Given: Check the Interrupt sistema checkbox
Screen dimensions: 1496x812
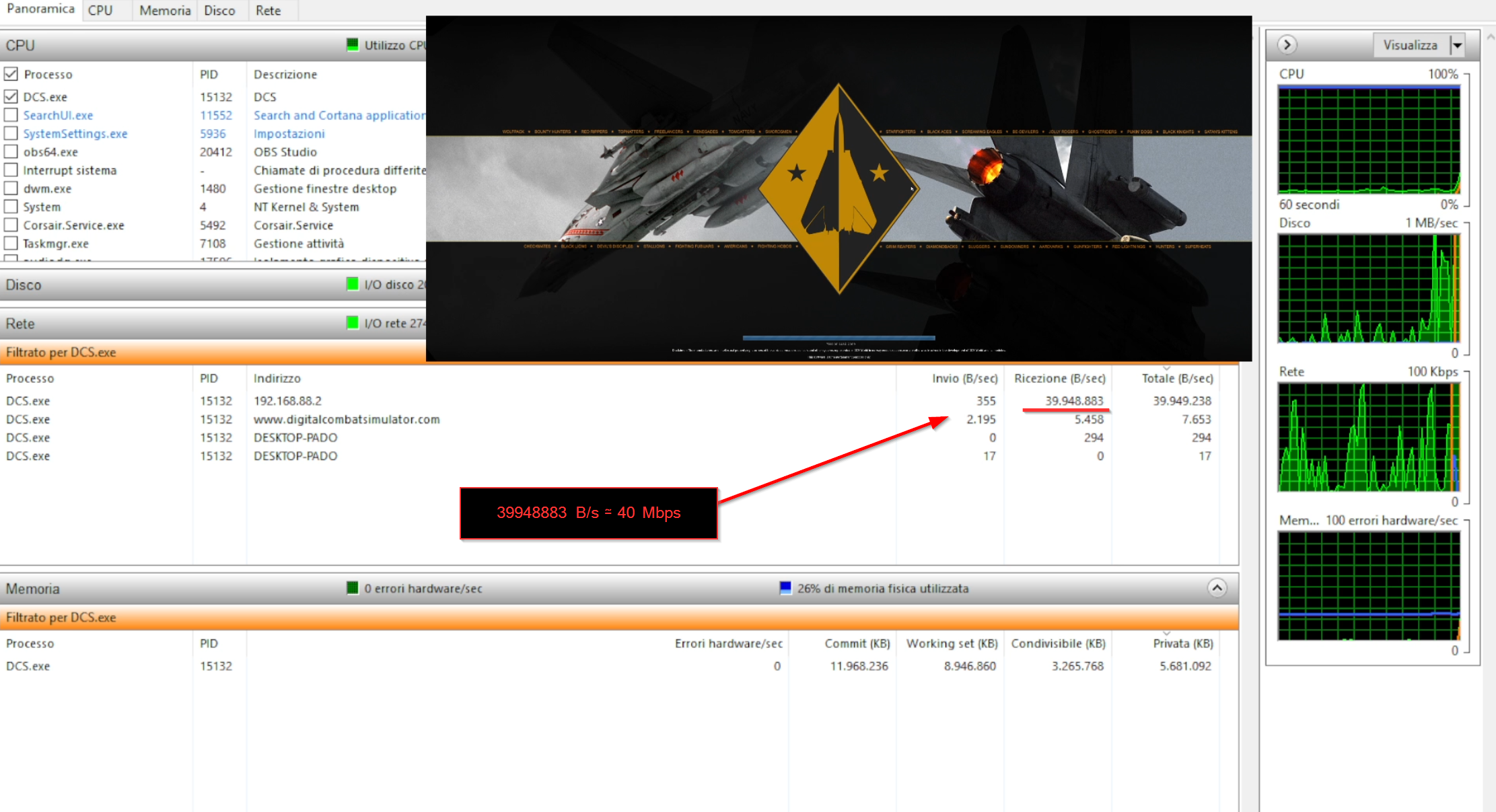Looking at the screenshot, I should pyautogui.click(x=11, y=170).
